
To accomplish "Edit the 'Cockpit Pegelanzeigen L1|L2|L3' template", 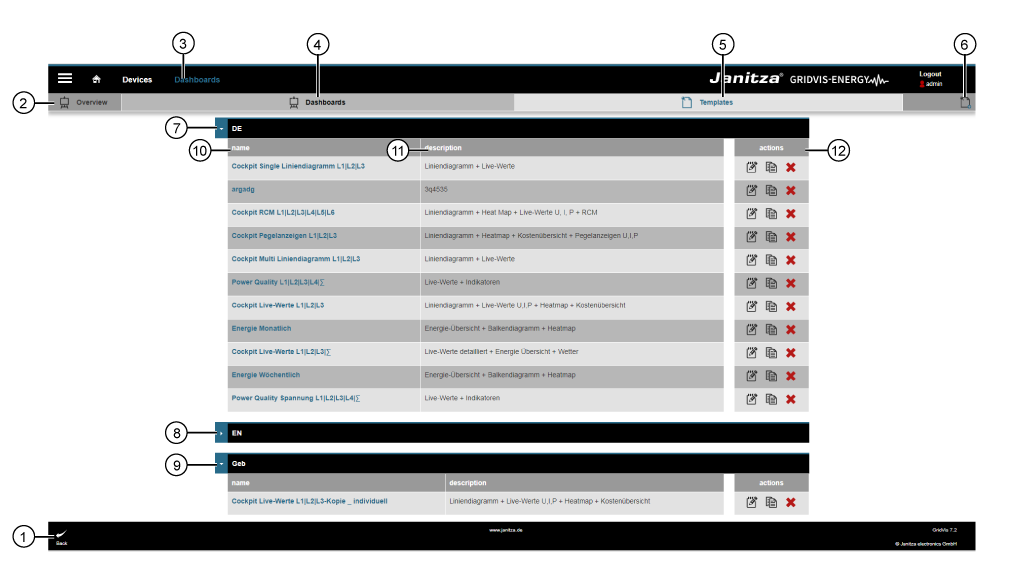I will 751,237.
